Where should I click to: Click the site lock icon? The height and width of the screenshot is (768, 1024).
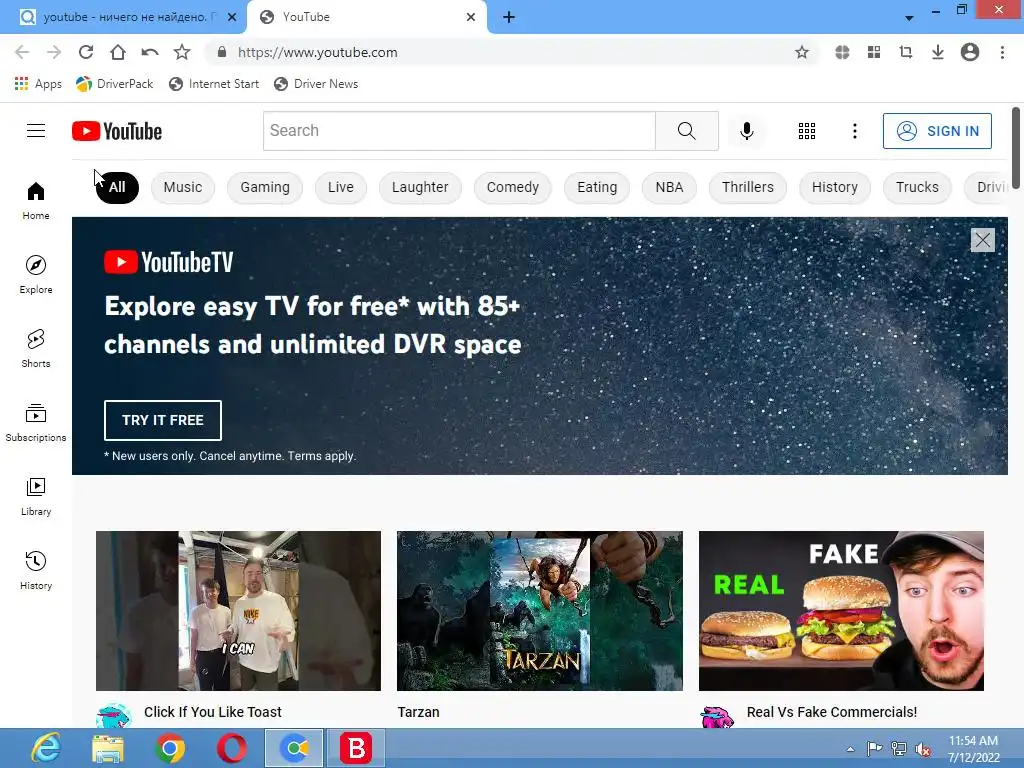pos(222,52)
